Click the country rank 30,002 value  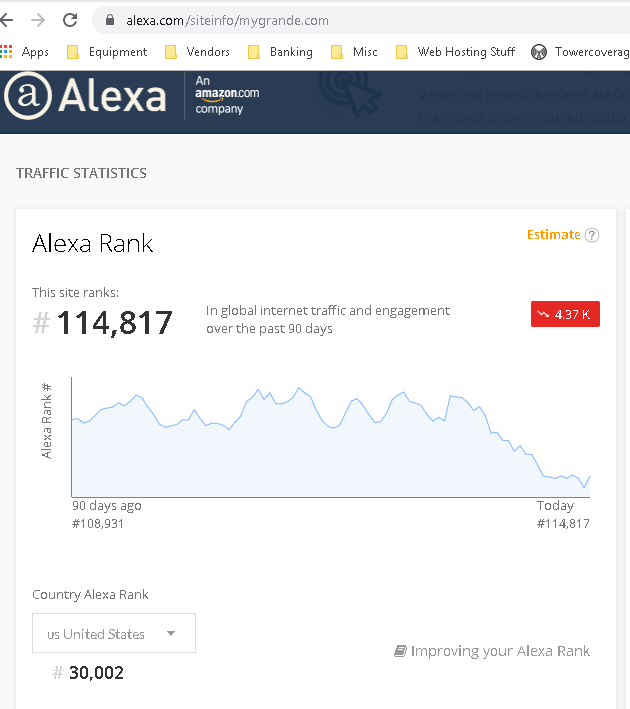pyautogui.click(x=96, y=673)
